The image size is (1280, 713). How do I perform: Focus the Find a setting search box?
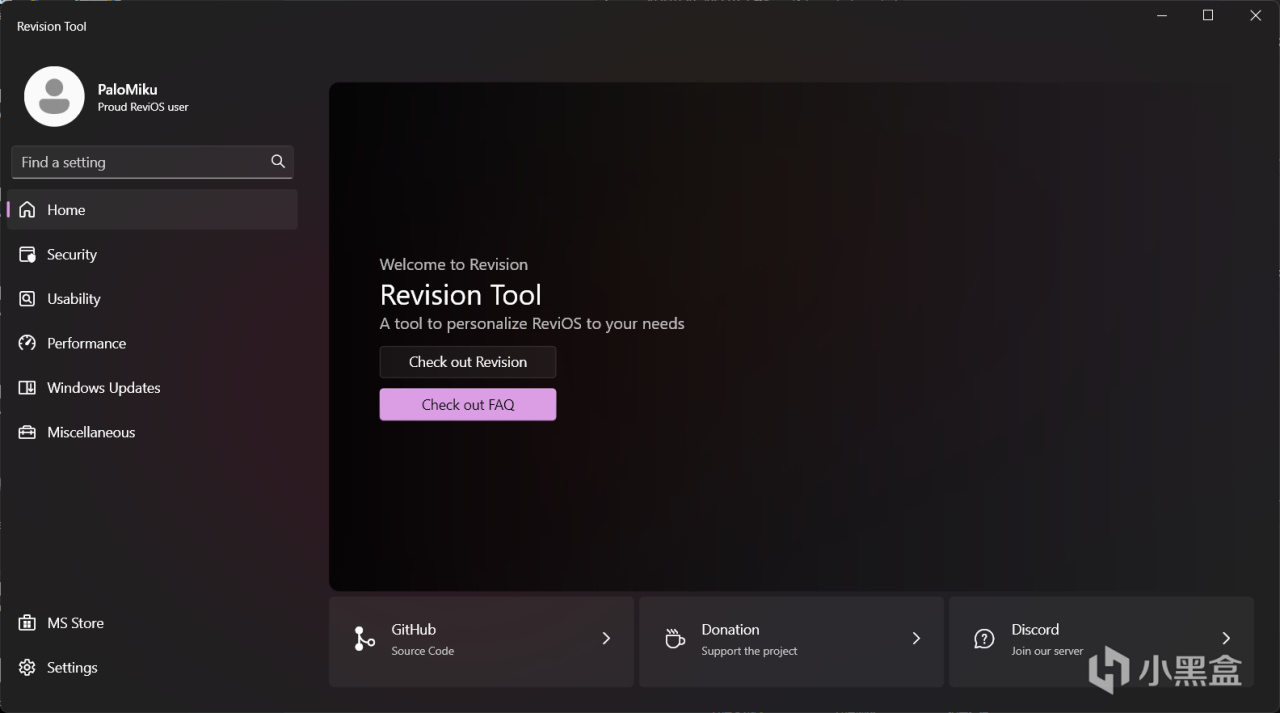[x=152, y=162]
